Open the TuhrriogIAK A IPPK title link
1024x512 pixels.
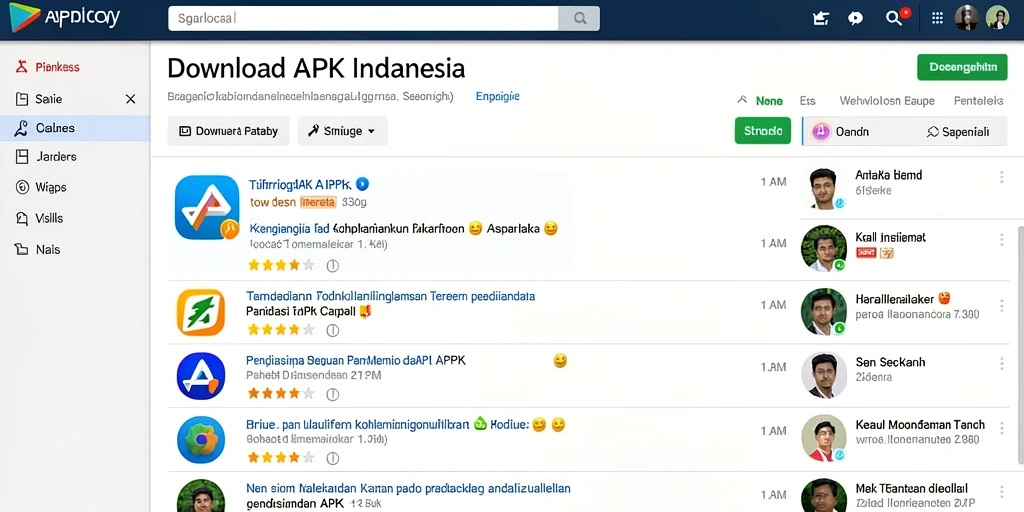click(300, 184)
